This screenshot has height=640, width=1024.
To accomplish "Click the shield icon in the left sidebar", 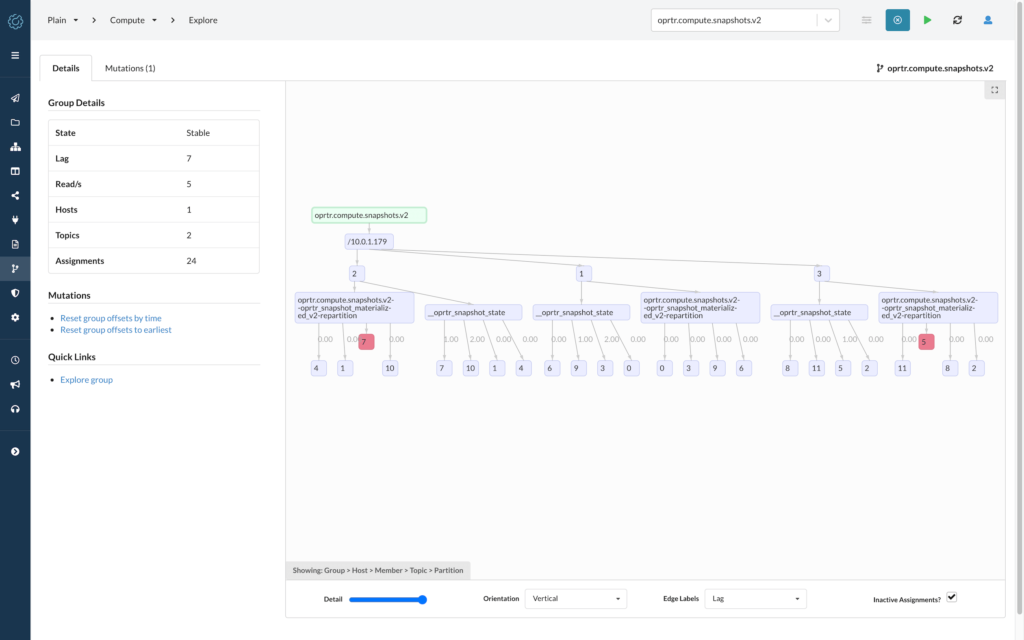I will [x=15, y=293].
